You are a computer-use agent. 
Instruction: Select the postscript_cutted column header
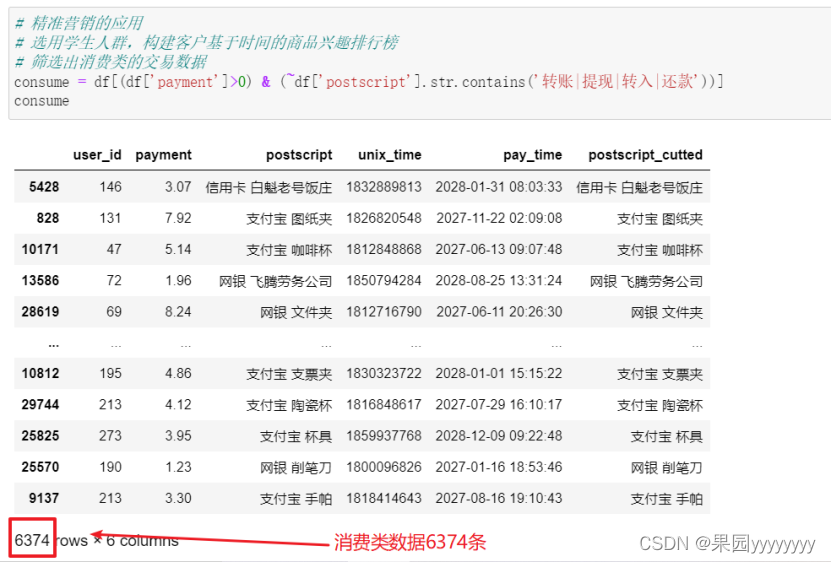[645, 155]
